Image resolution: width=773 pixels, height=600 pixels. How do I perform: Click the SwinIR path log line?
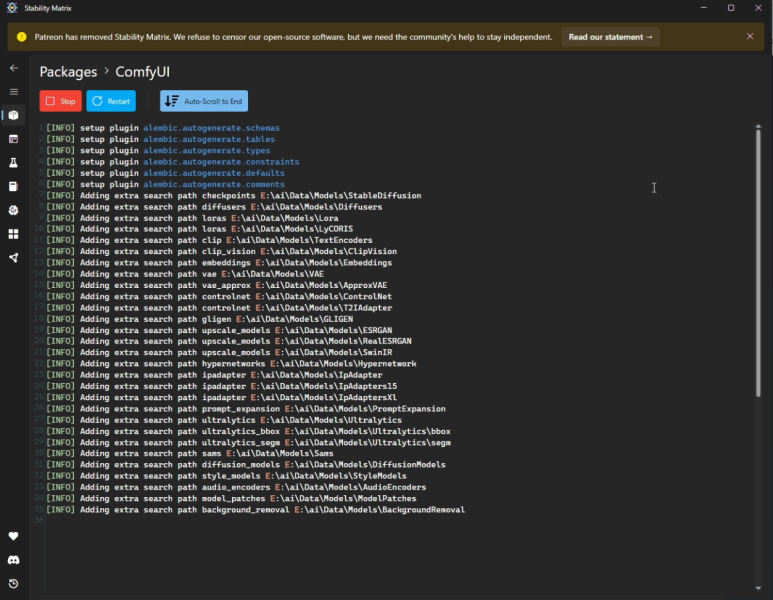pyautogui.click(x=219, y=353)
